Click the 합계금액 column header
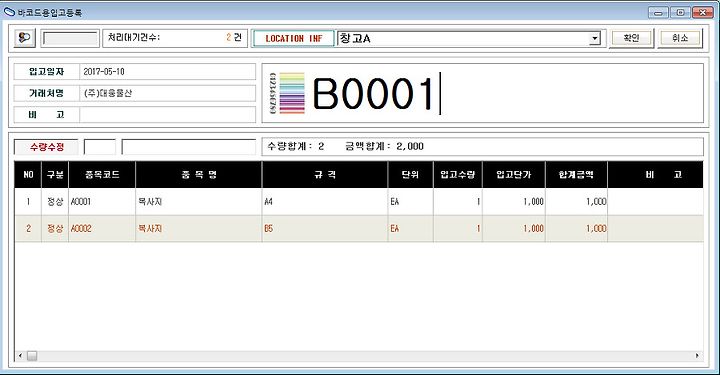The width and height of the screenshot is (720, 375). (x=576, y=174)
